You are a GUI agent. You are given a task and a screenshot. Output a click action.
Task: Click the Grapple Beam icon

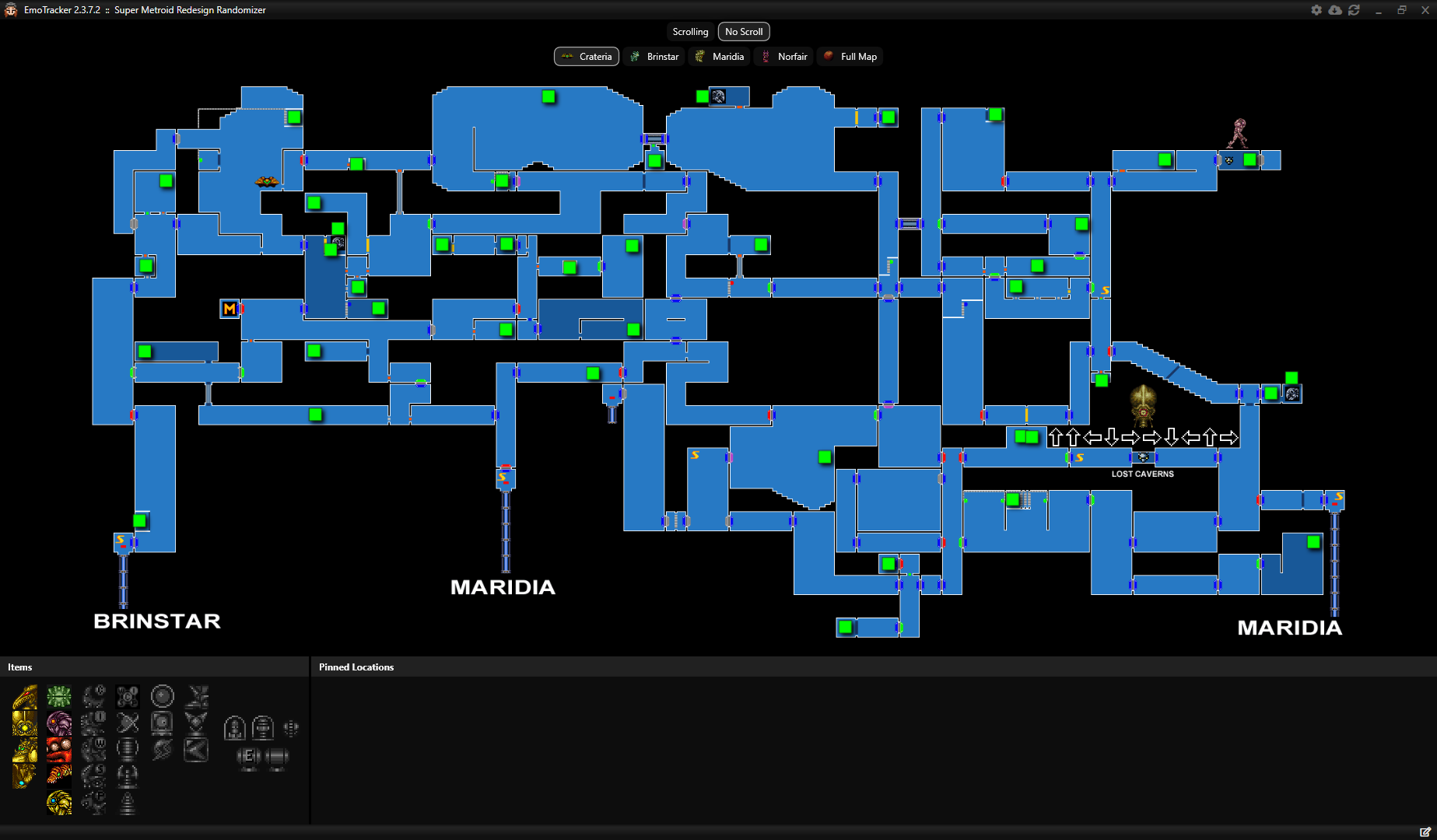click(128, 723)
